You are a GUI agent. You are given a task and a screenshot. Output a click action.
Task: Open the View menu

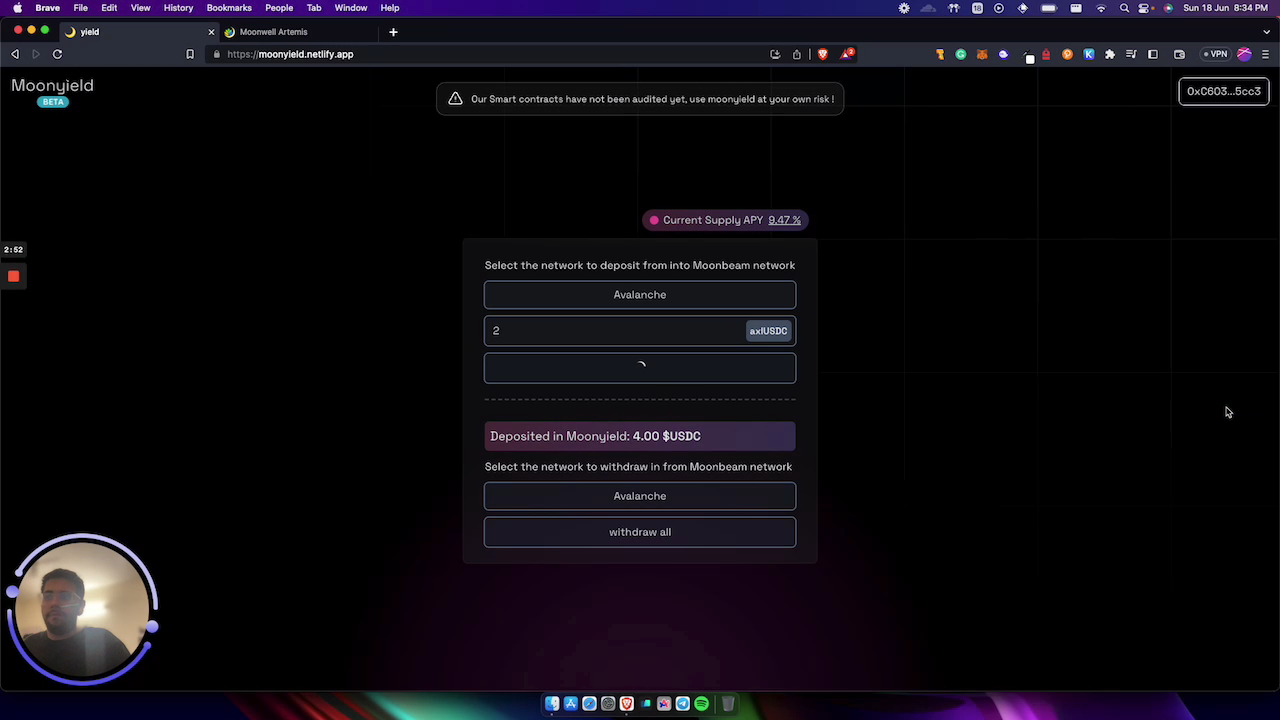(x=140, y=8)
